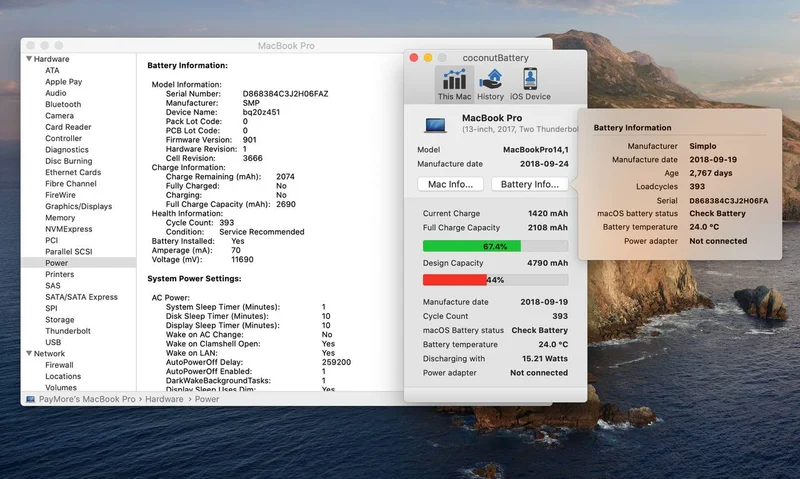Image resolution: width=800 pixels, height=479 pixels.
Task: Click Current Charge value 1420 mAh
Action: (548, 213)
